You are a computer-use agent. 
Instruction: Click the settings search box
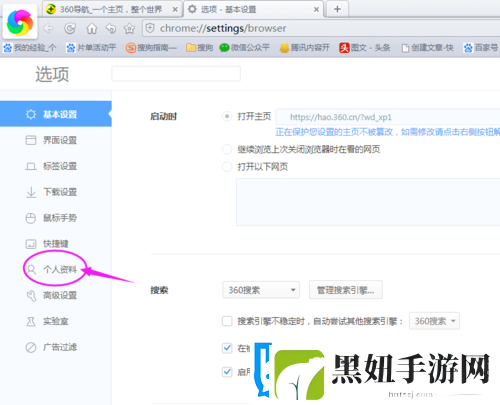point(176,74)
